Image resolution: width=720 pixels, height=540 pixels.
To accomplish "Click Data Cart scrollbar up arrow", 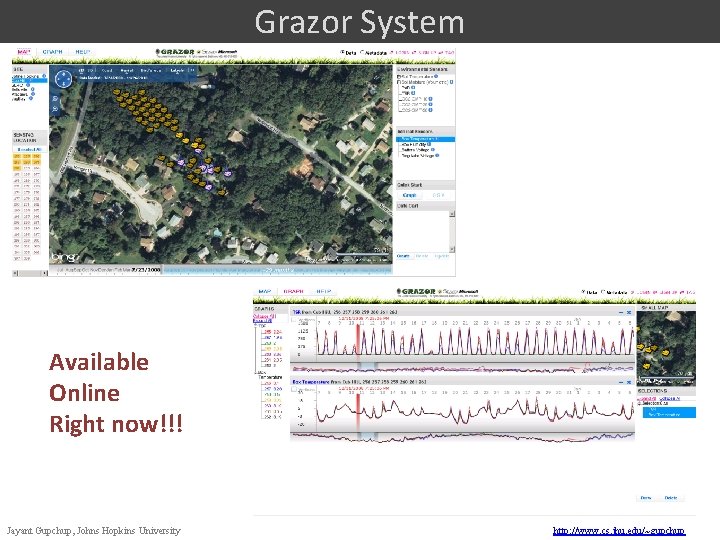I will 452,214.
